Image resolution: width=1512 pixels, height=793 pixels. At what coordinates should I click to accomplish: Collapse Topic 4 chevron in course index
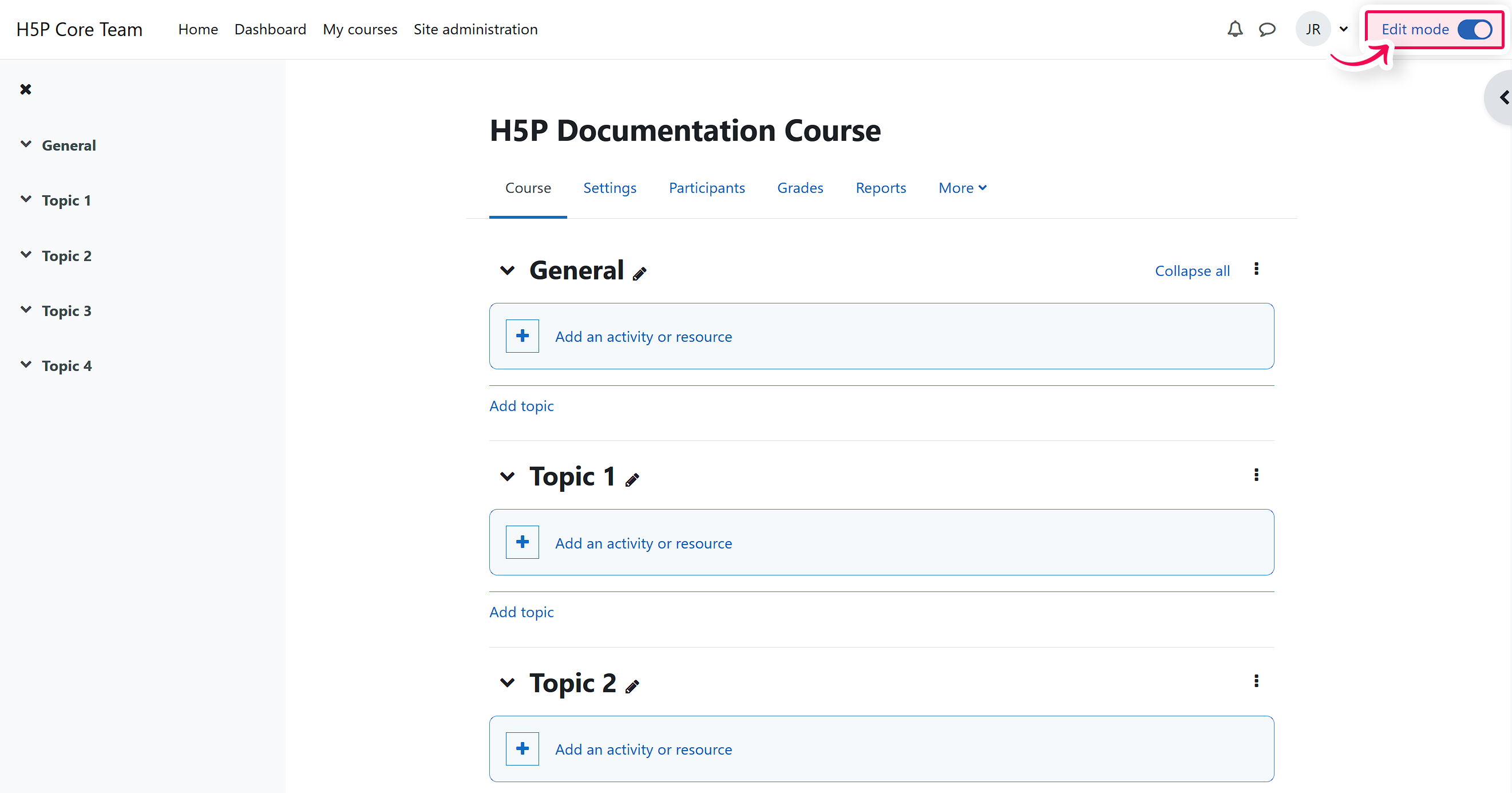26,365
